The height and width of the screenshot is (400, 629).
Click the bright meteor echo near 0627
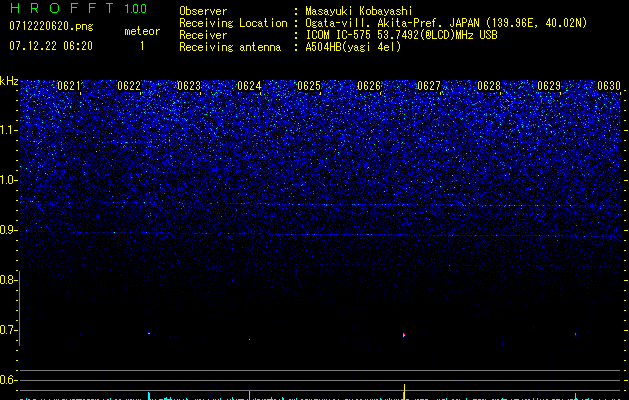[x=404, y=335]
